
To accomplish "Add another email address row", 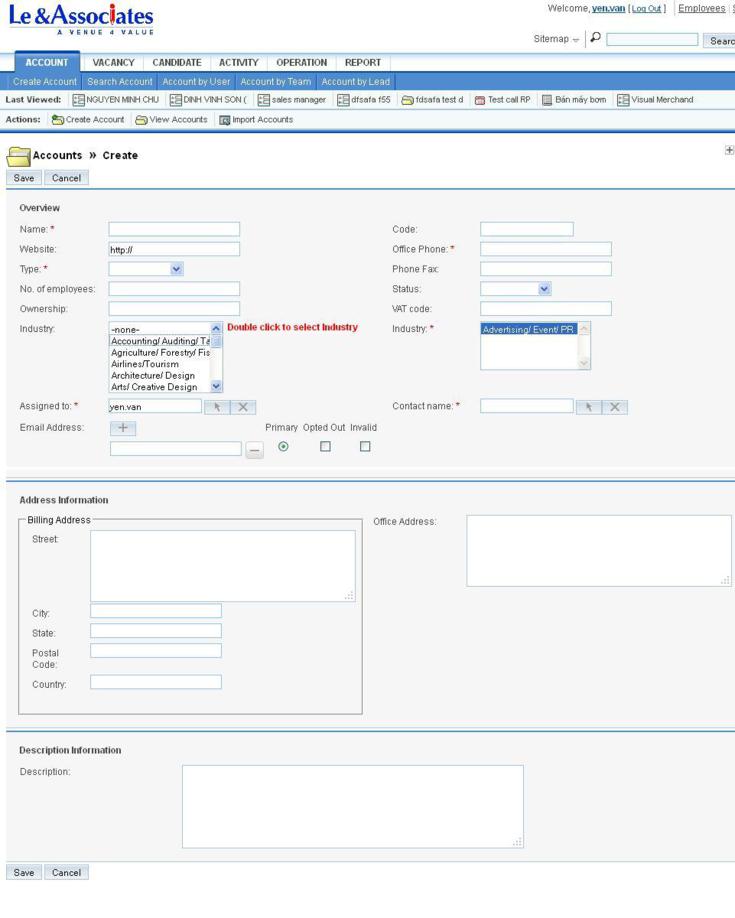I will [123, 428].
